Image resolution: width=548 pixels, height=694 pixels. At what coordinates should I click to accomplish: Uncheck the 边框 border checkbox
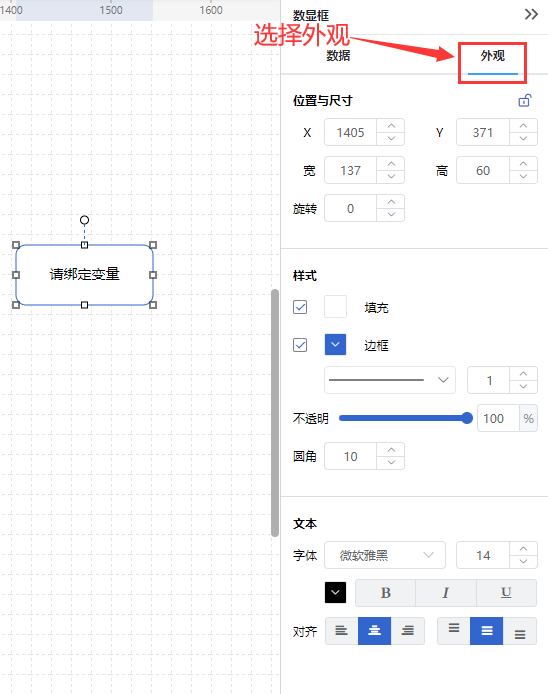click(300, 345)
